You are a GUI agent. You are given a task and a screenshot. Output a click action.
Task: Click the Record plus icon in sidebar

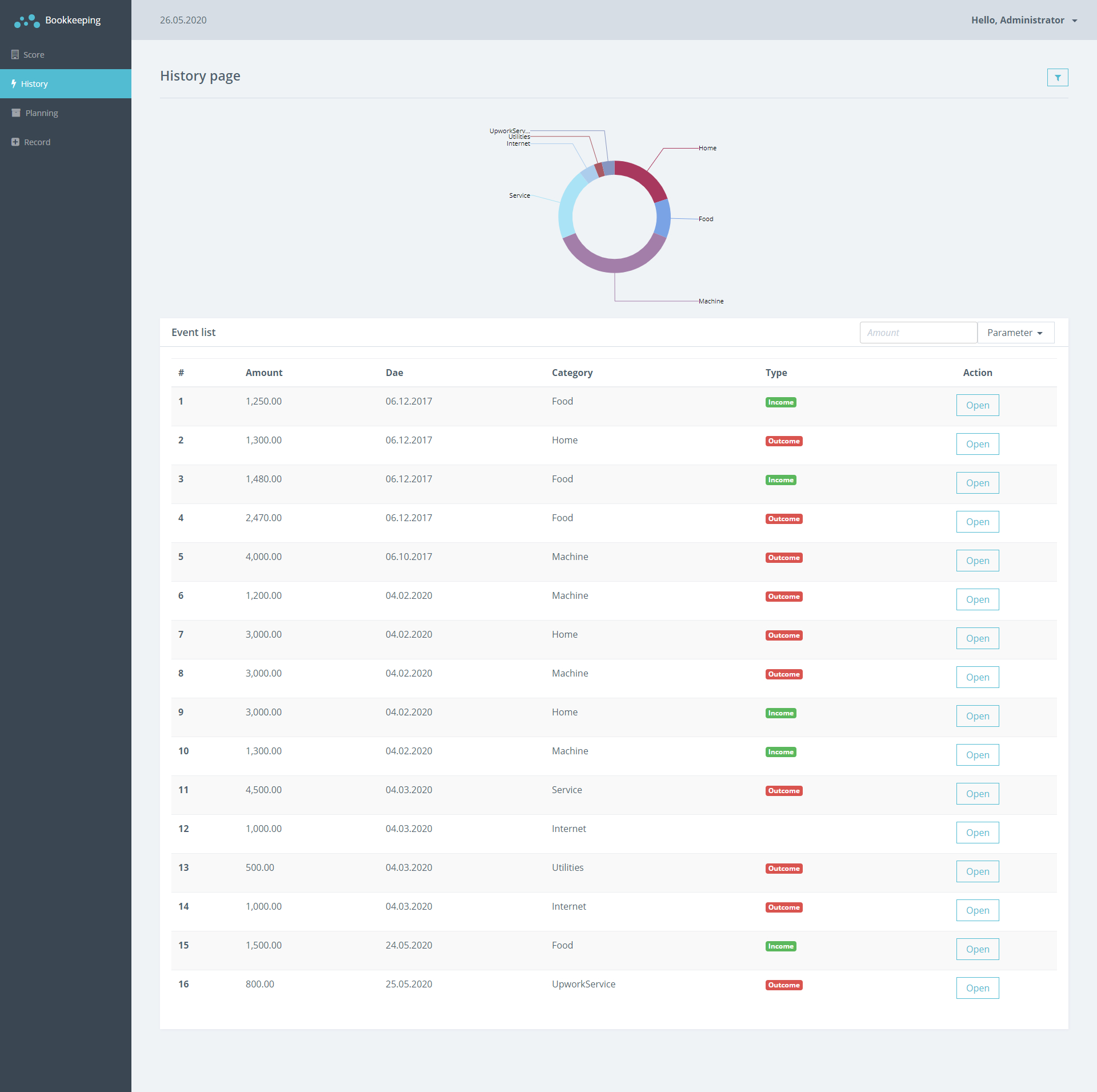point(15,142)
